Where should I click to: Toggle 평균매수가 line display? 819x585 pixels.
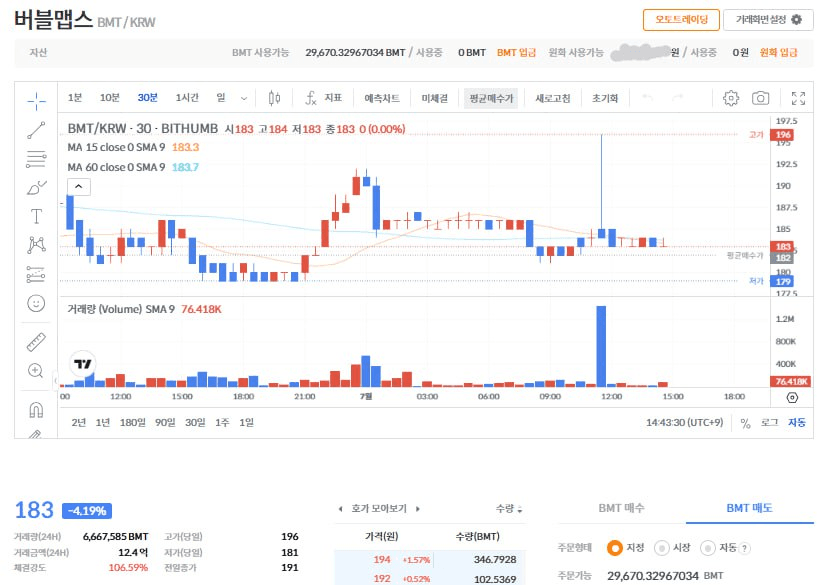(x=491, y=98)
